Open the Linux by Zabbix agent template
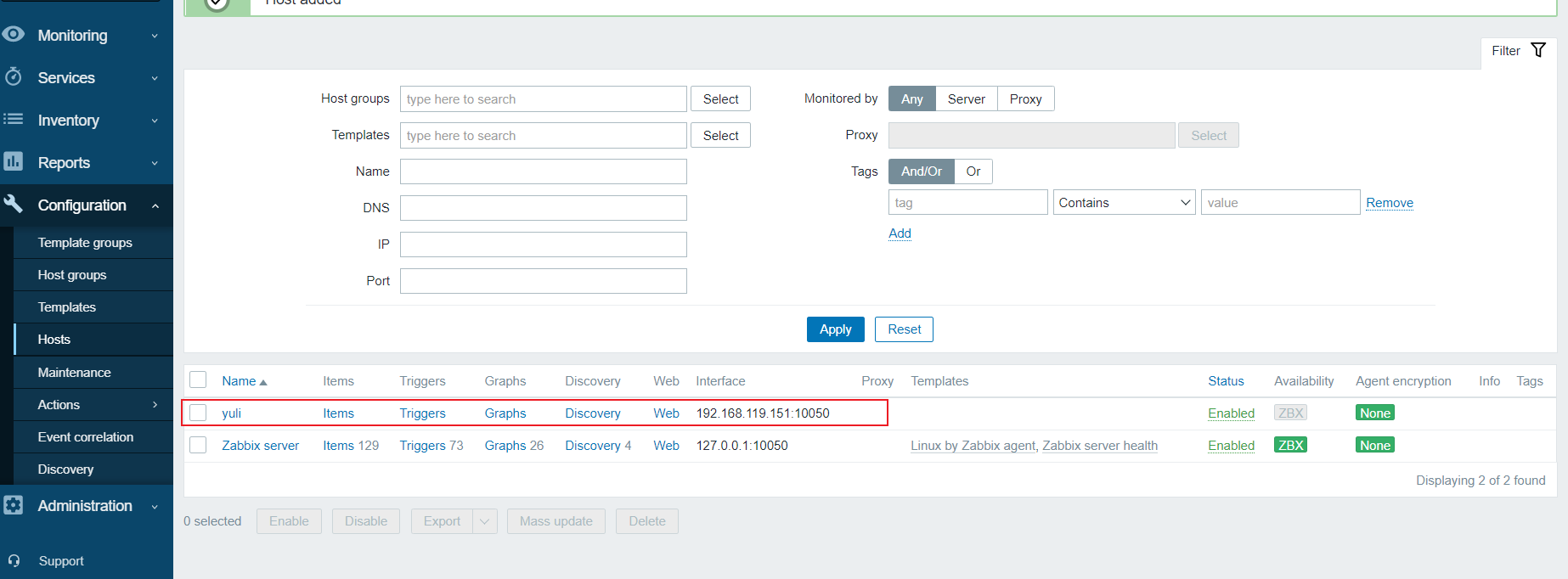Viewport: 1568px width, 579px height. [973, 446]
